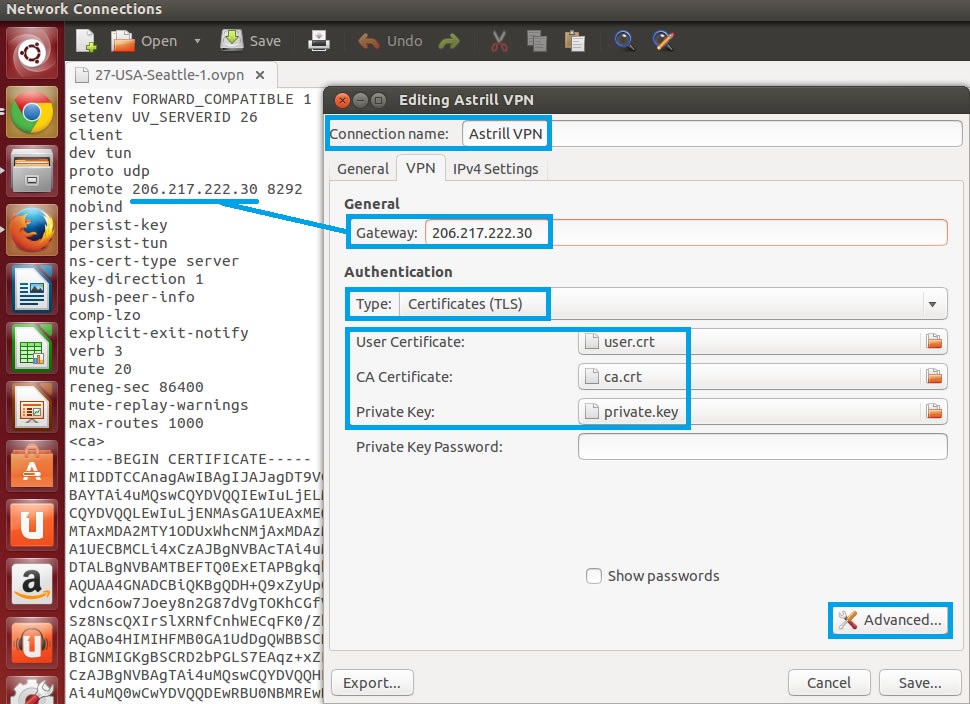
Task: Click the 'proto udp' line in editor
Action: click(x=109, y=171)
